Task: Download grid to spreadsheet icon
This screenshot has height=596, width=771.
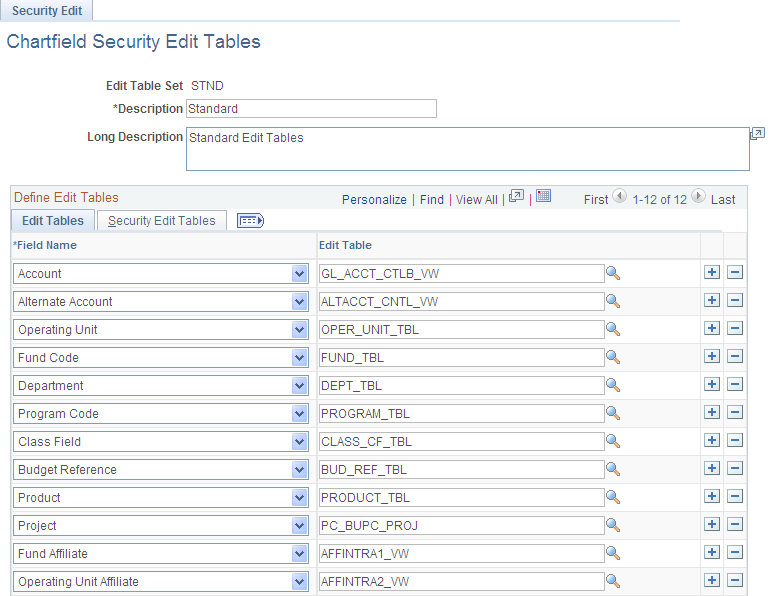Action: tap(543, 196)
